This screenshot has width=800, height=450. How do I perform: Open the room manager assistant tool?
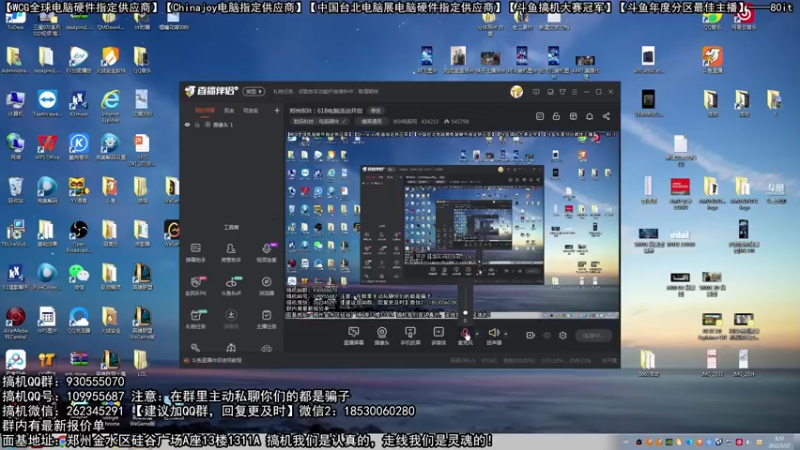(231, 253)
